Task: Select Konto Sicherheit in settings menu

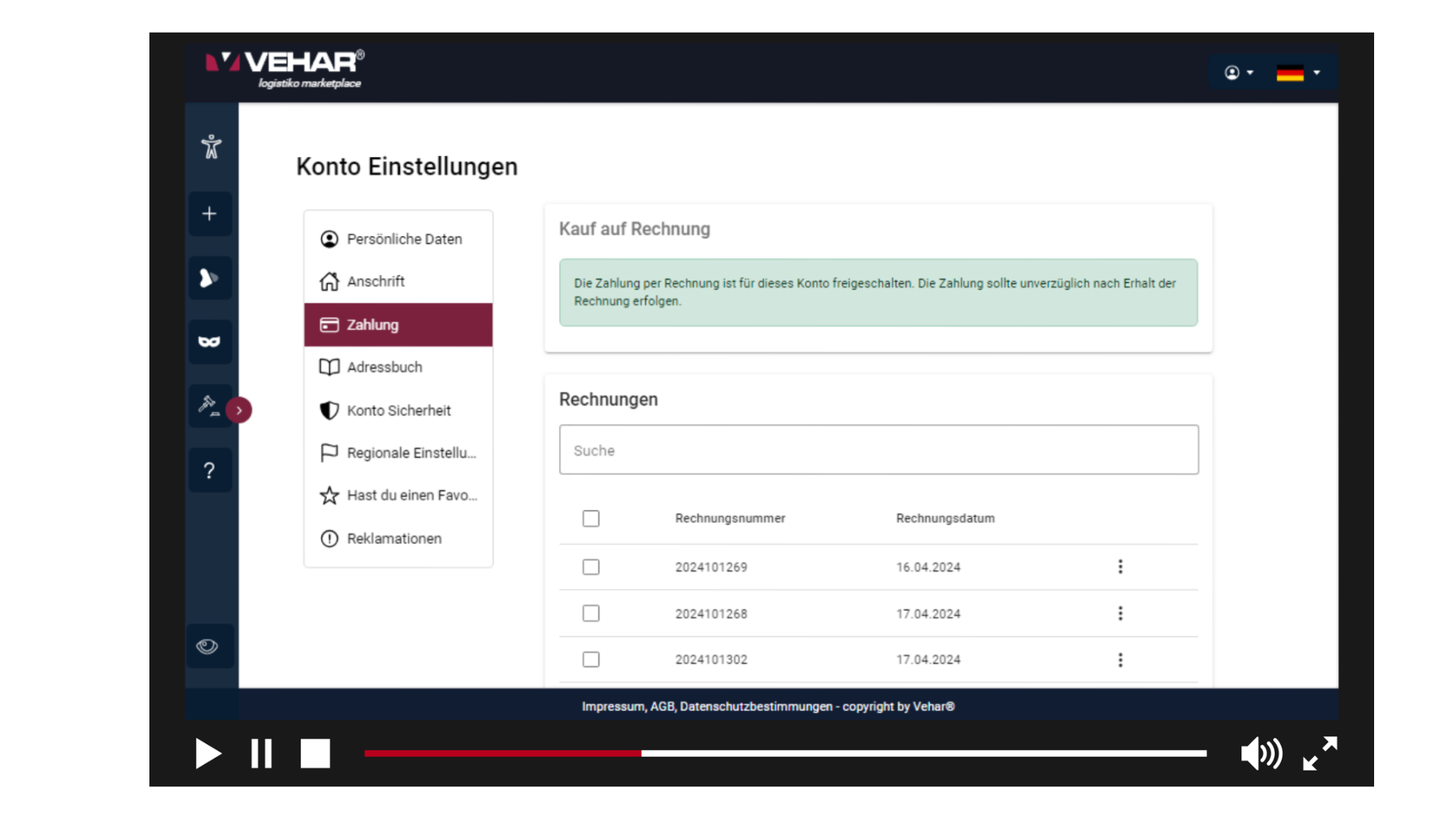Action: (398, 410)
